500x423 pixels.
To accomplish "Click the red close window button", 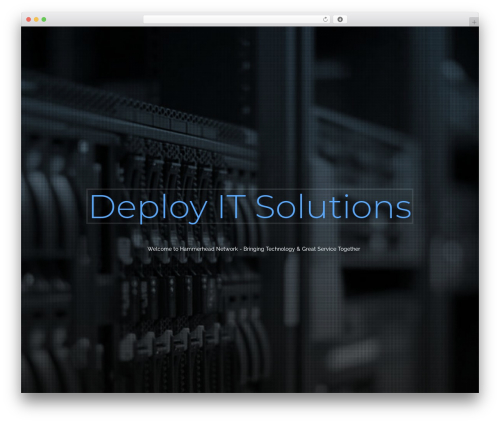I will point(29,20).
